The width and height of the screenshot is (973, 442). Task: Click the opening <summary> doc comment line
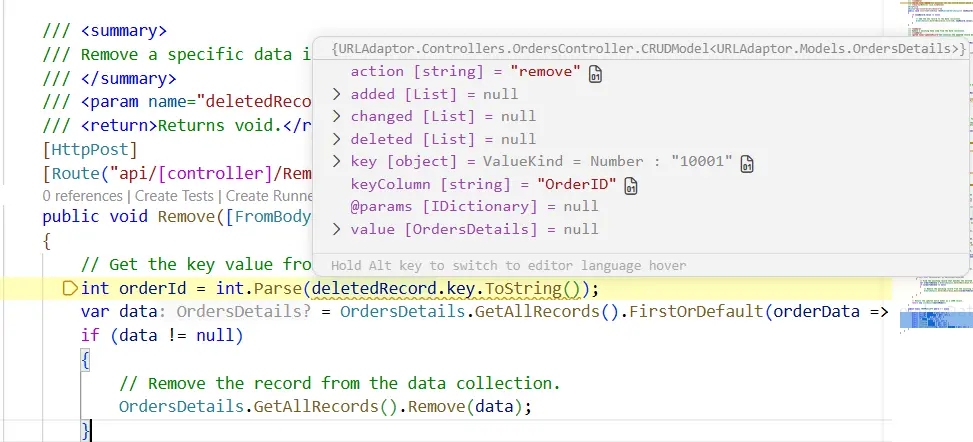point(105,31)
